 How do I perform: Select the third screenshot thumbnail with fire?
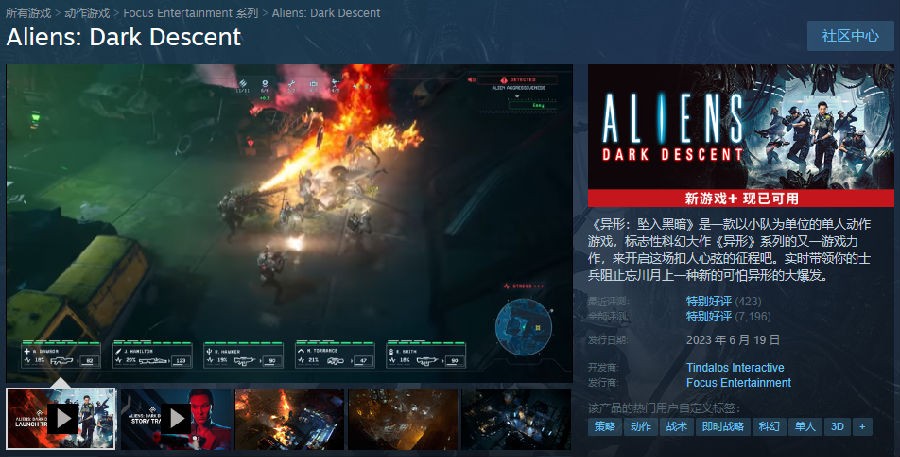click(x=289, y=419)
